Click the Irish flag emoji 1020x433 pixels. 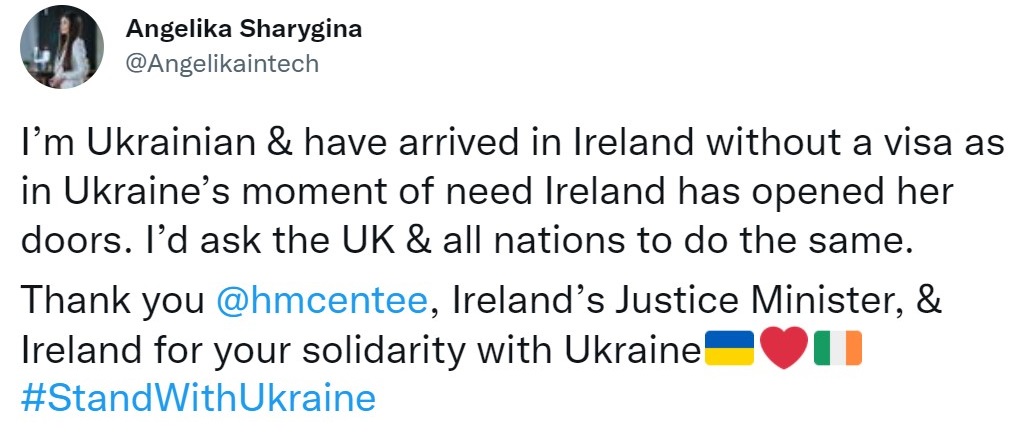[838, 348]
